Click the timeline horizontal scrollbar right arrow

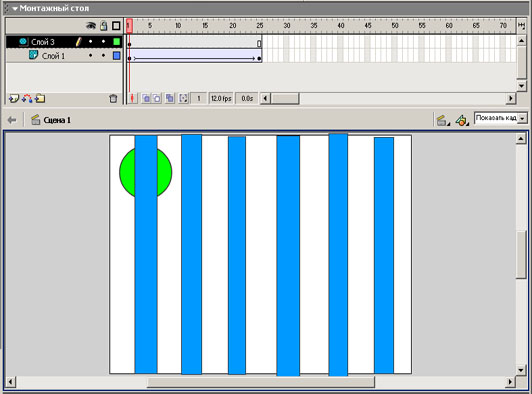511,98
